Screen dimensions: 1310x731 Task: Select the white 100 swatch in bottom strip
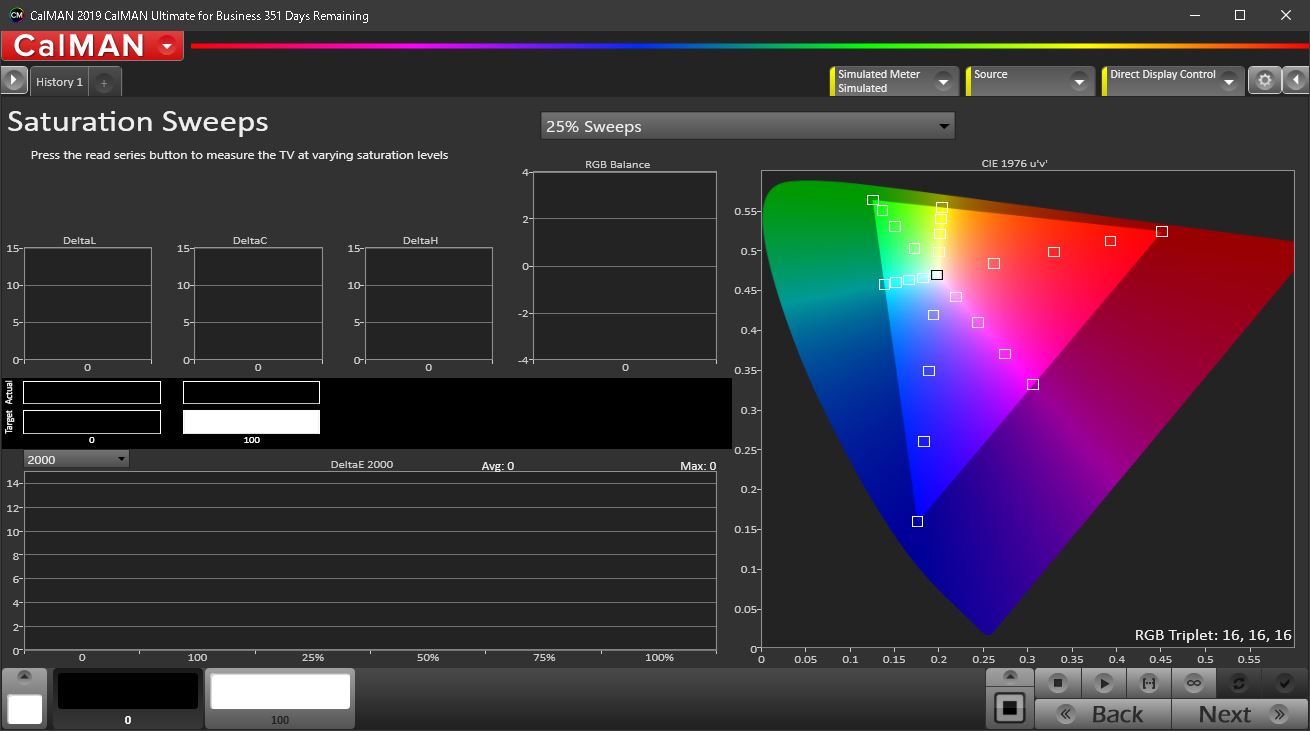pyautogui.click(x=280, y=693)
